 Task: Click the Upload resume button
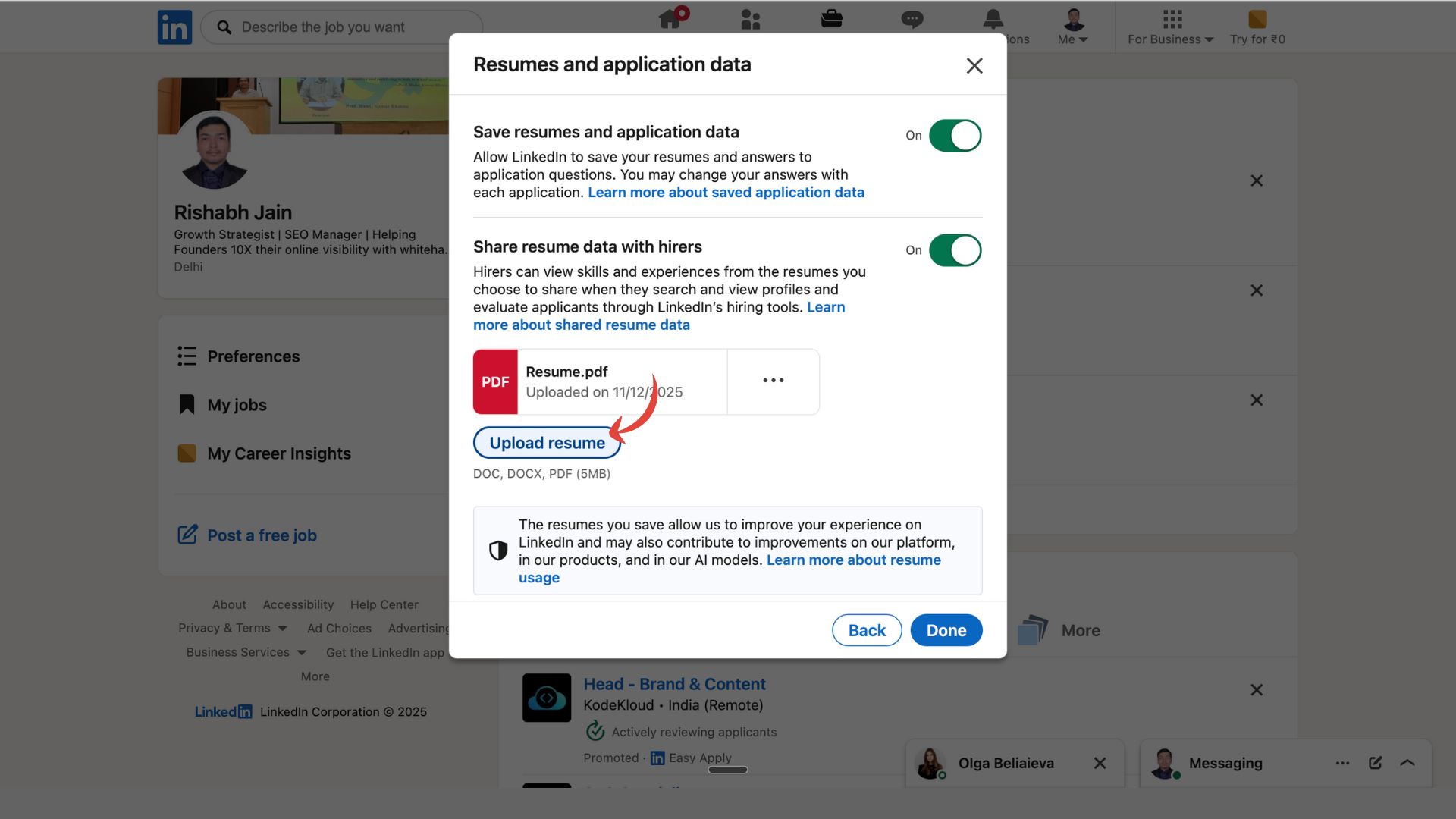point(547,442)
